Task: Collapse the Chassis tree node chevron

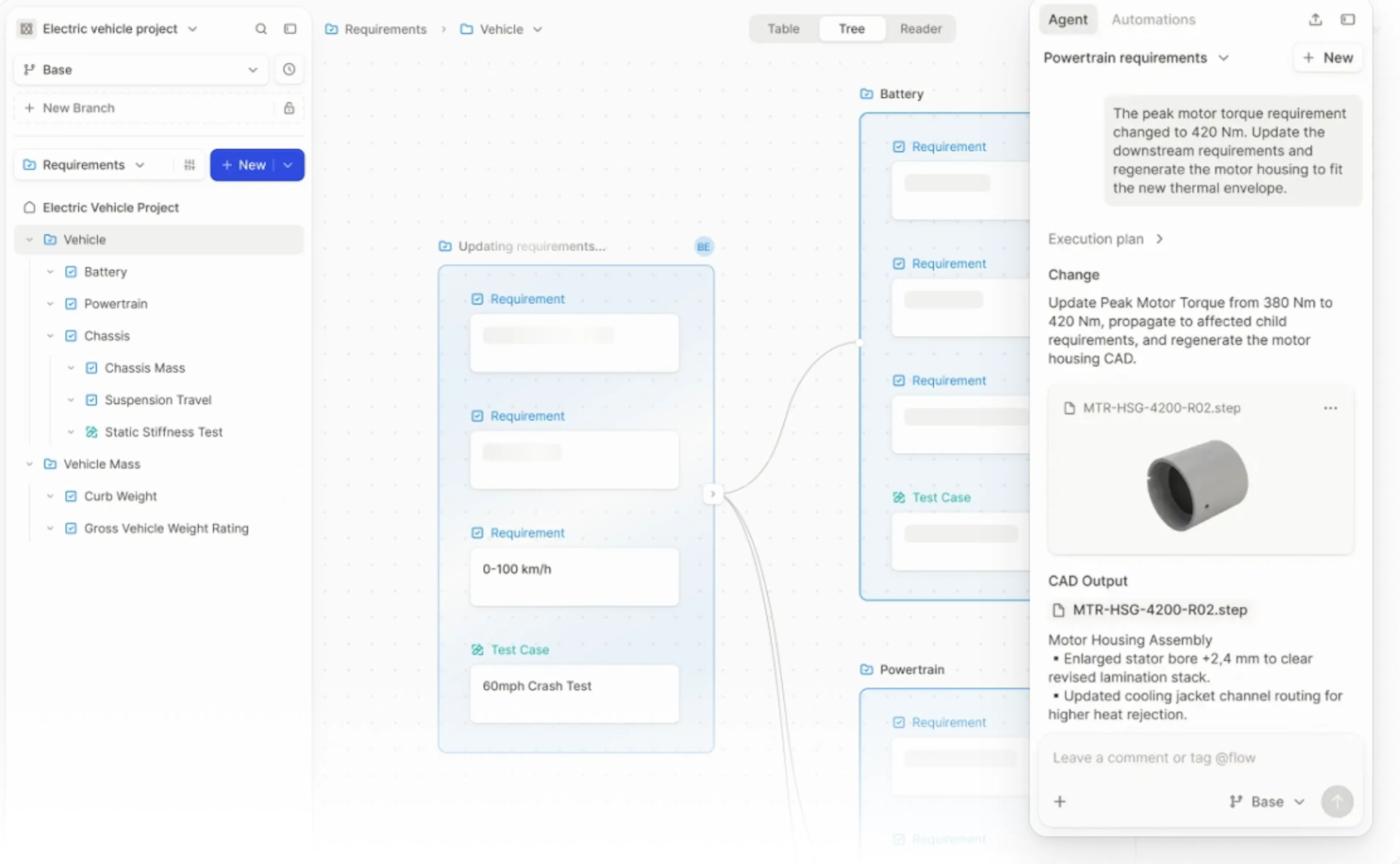Action: point(50,336)
